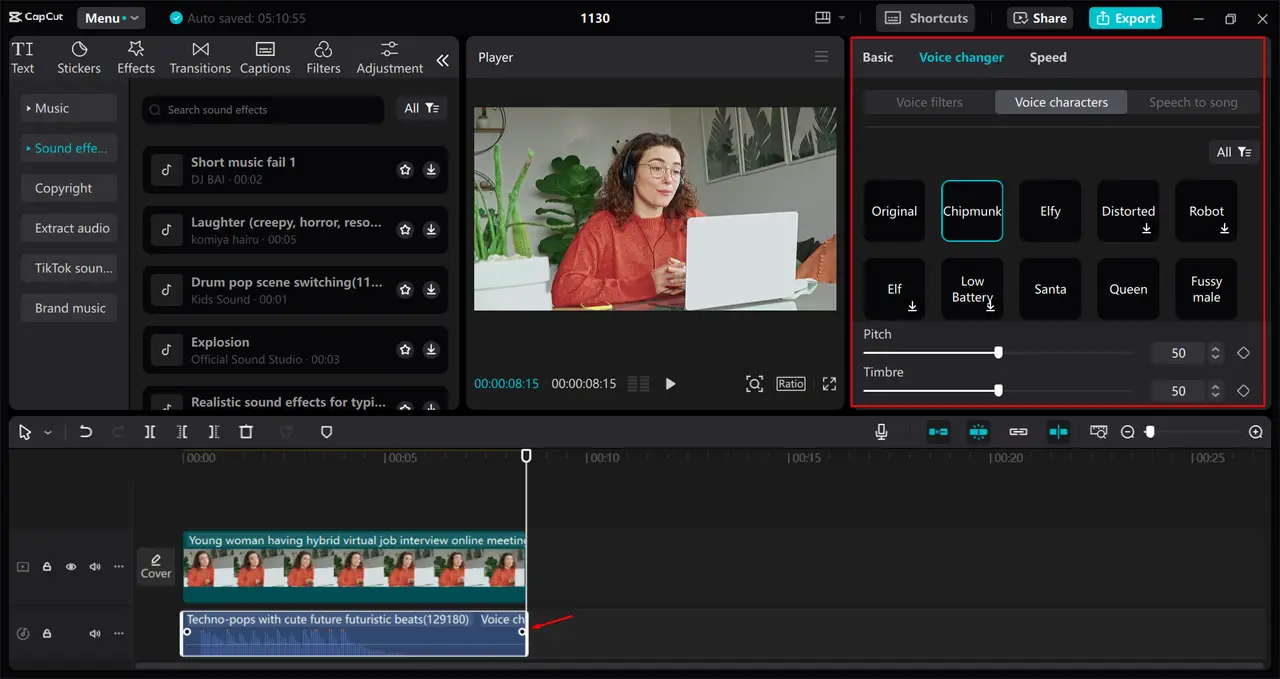
Task: Switch to the Voice filters tab
Action: [928, 101]
